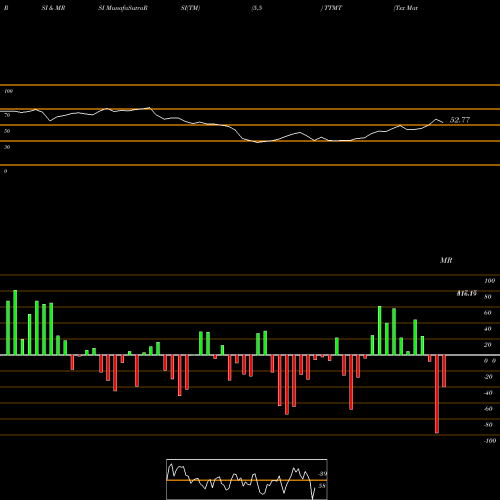Click the MR panel title label
The image size is (500, 500).
click(x=446, y=260)
